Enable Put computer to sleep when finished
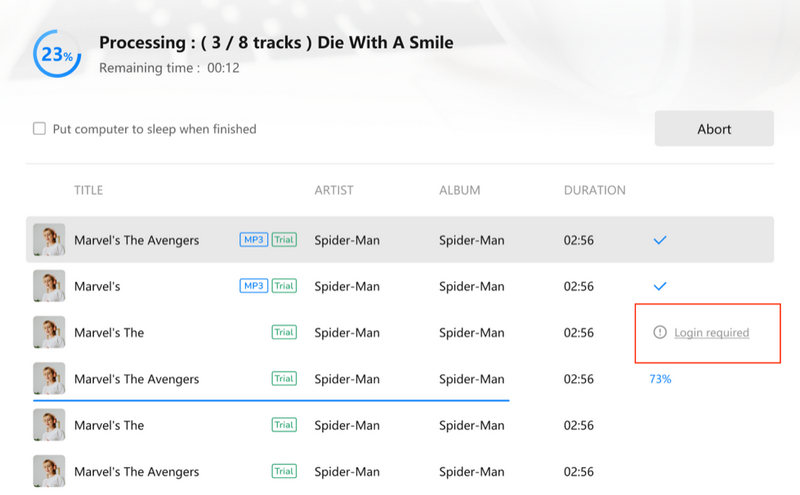This screenshot has height=495, width=800. click(x=39, y=129)
